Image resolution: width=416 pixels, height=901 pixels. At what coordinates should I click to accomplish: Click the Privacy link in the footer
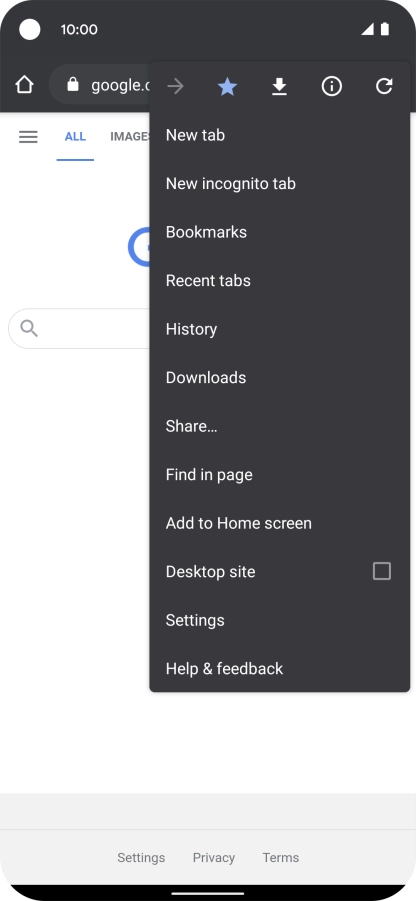pos(214,857)
